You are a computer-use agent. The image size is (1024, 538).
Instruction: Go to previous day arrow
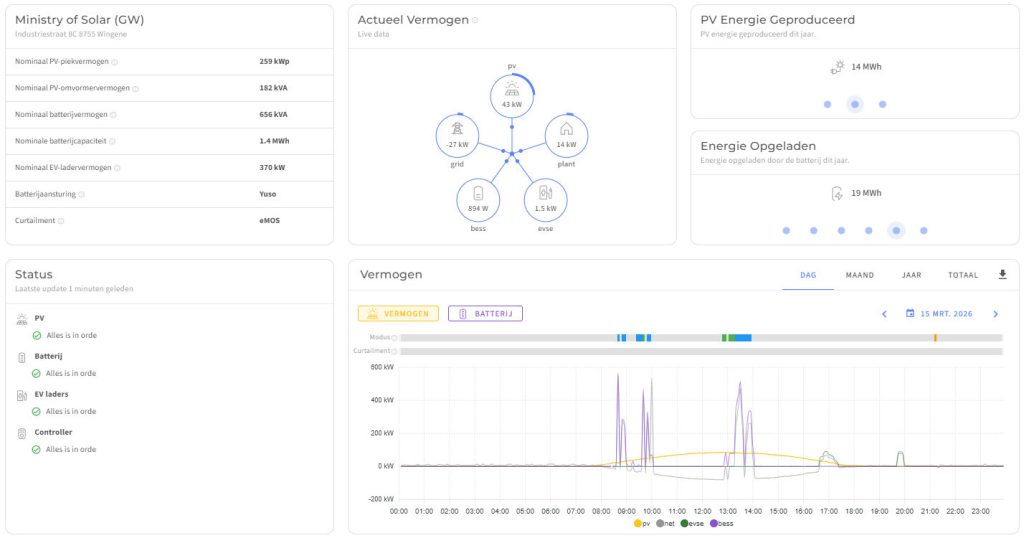tap(884, 314)
